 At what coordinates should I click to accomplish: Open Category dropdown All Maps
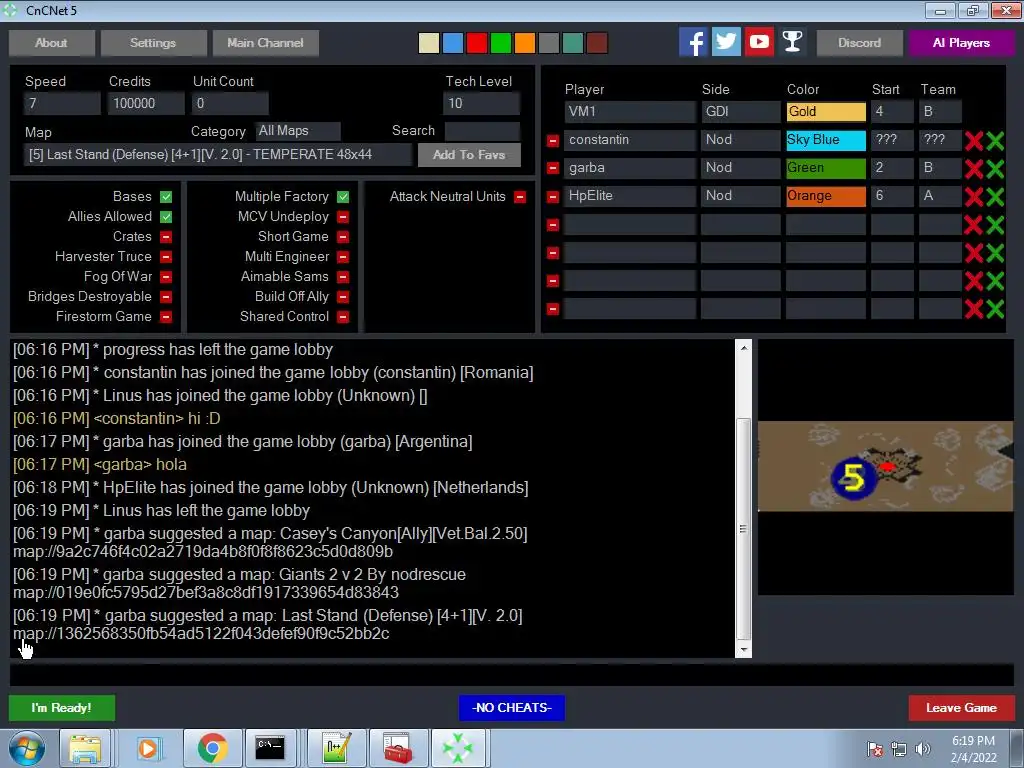(298, 131)
